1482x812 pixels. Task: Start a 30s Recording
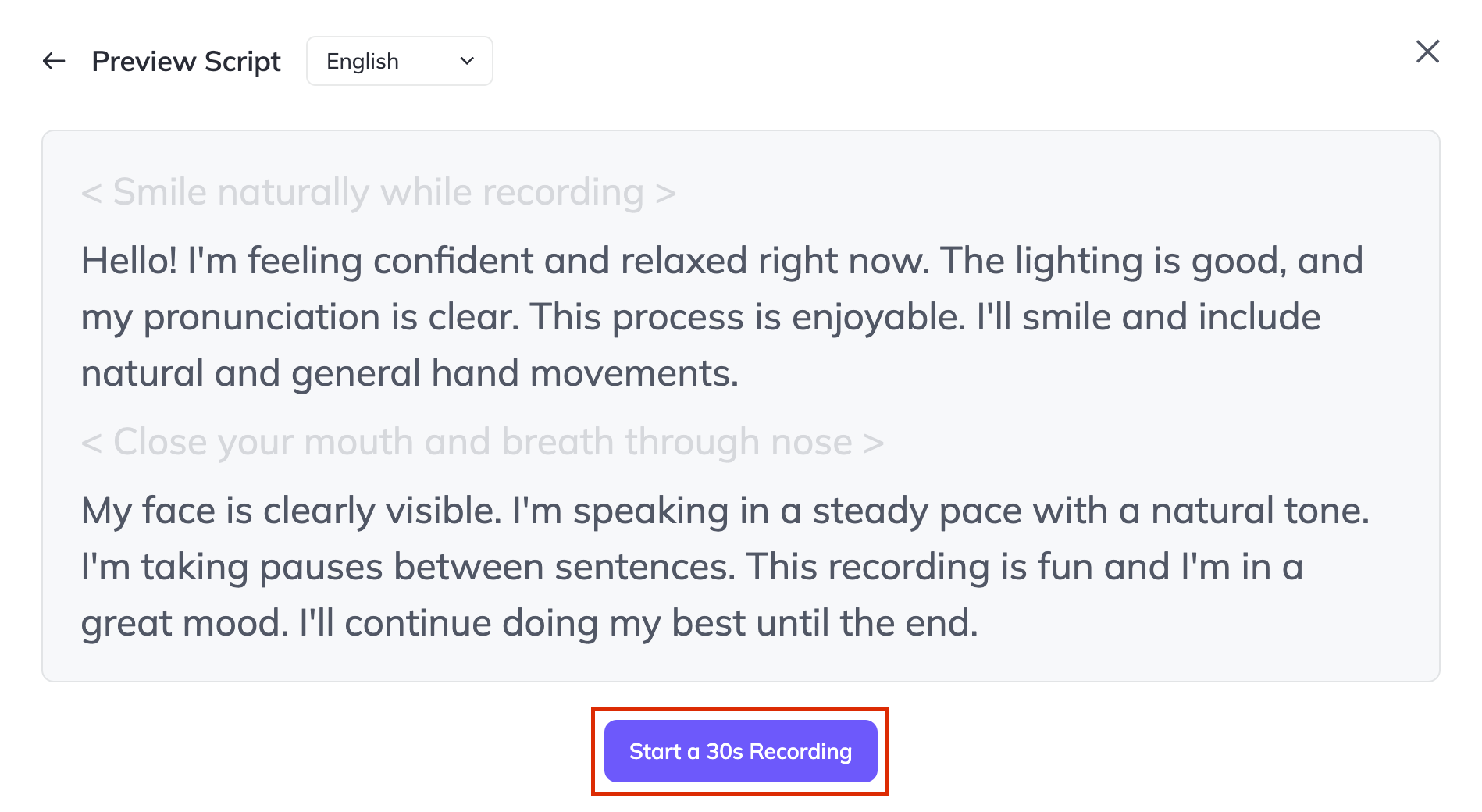tap(740, 751)
